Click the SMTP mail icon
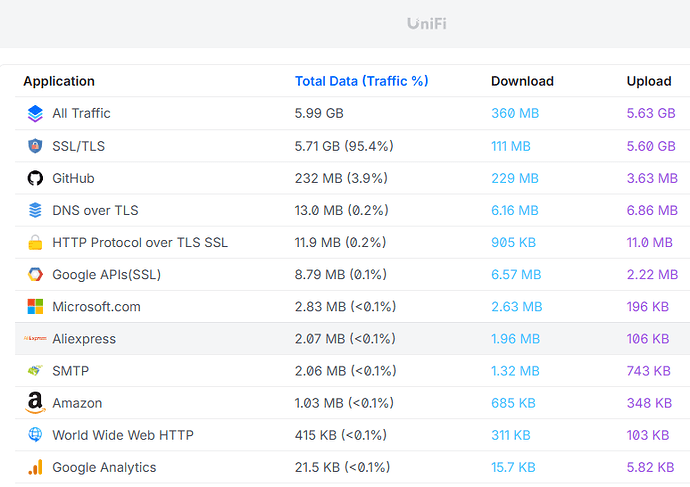The width and height of the screenshot is (690, 487). click(x=35, y=371)
